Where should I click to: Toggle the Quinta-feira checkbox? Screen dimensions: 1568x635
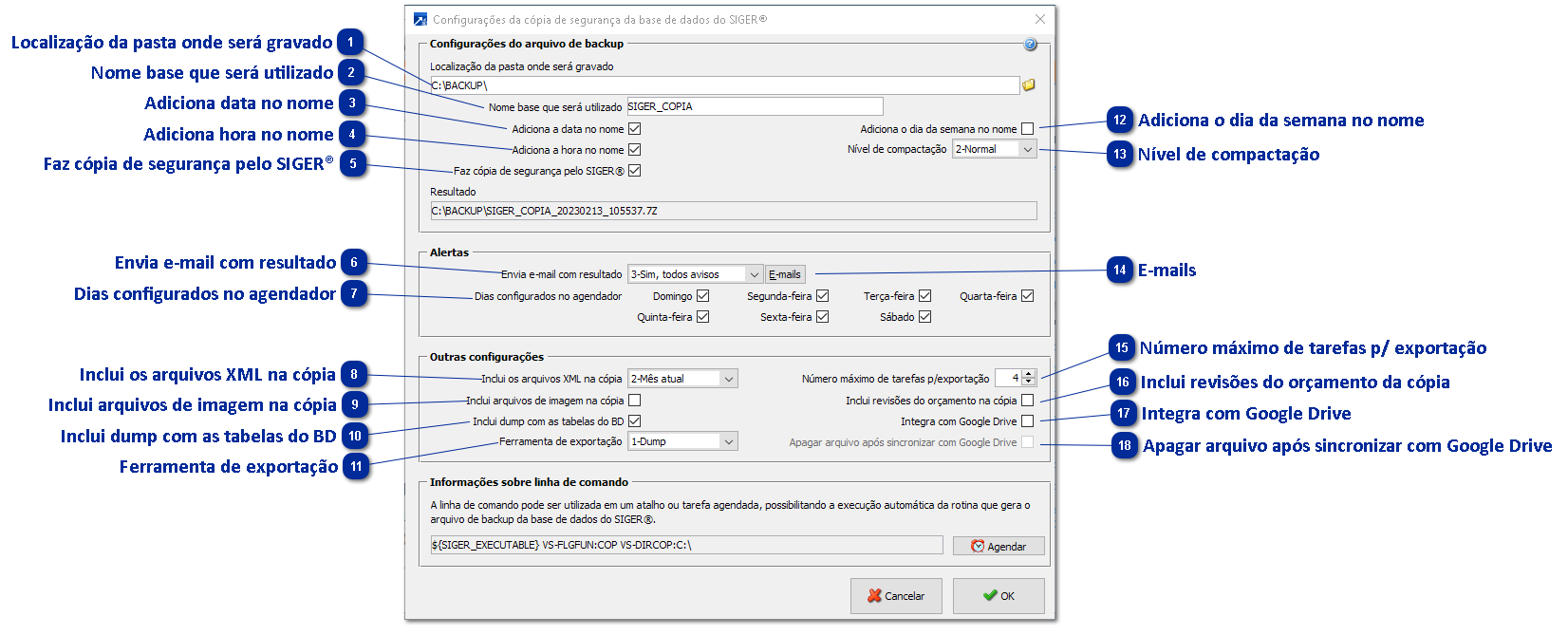point(703,317)
